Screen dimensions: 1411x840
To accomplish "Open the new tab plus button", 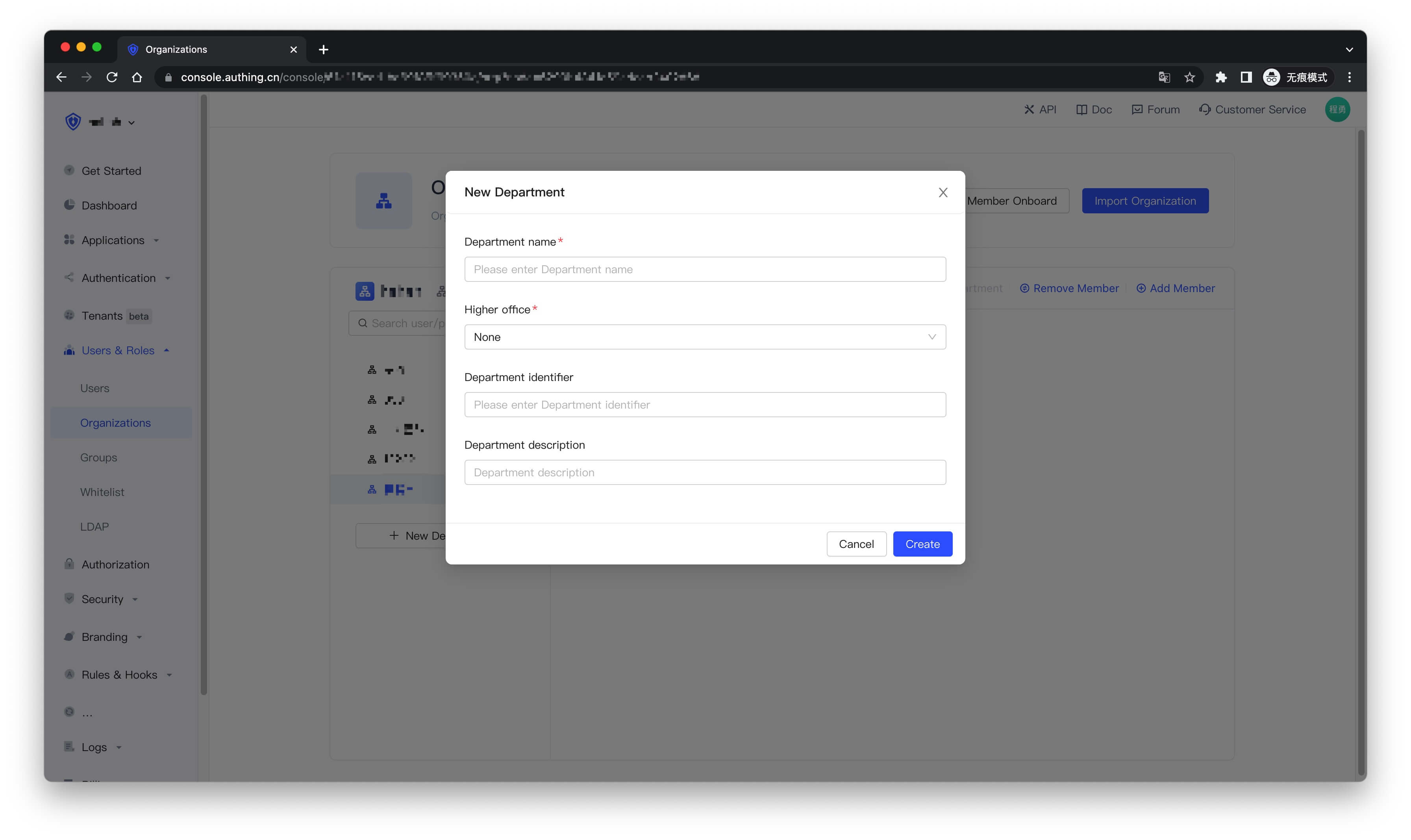I will pos(323,50).
